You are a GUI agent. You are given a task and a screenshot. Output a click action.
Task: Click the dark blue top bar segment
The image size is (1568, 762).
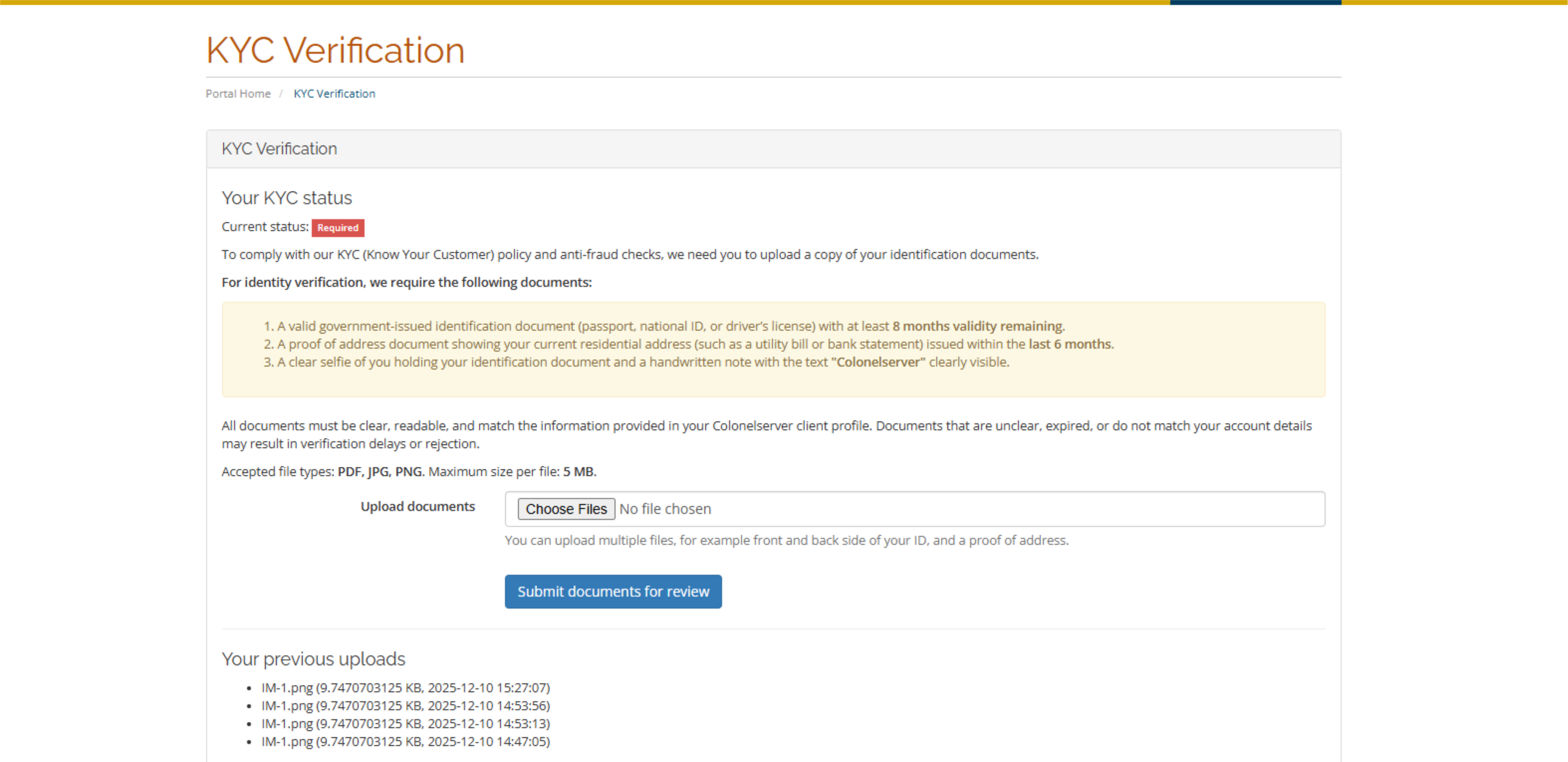click(x=1255, y=3)
